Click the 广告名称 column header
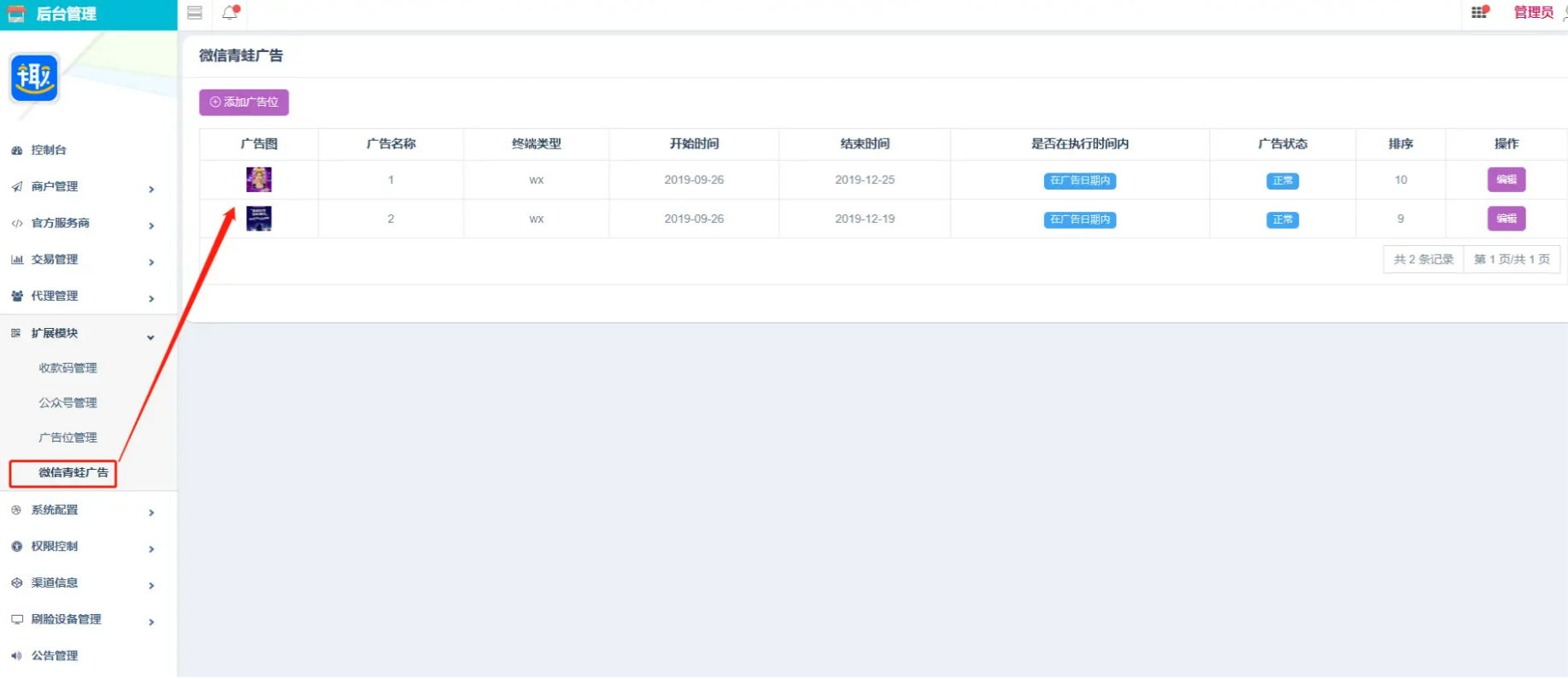 pos(391,143)
